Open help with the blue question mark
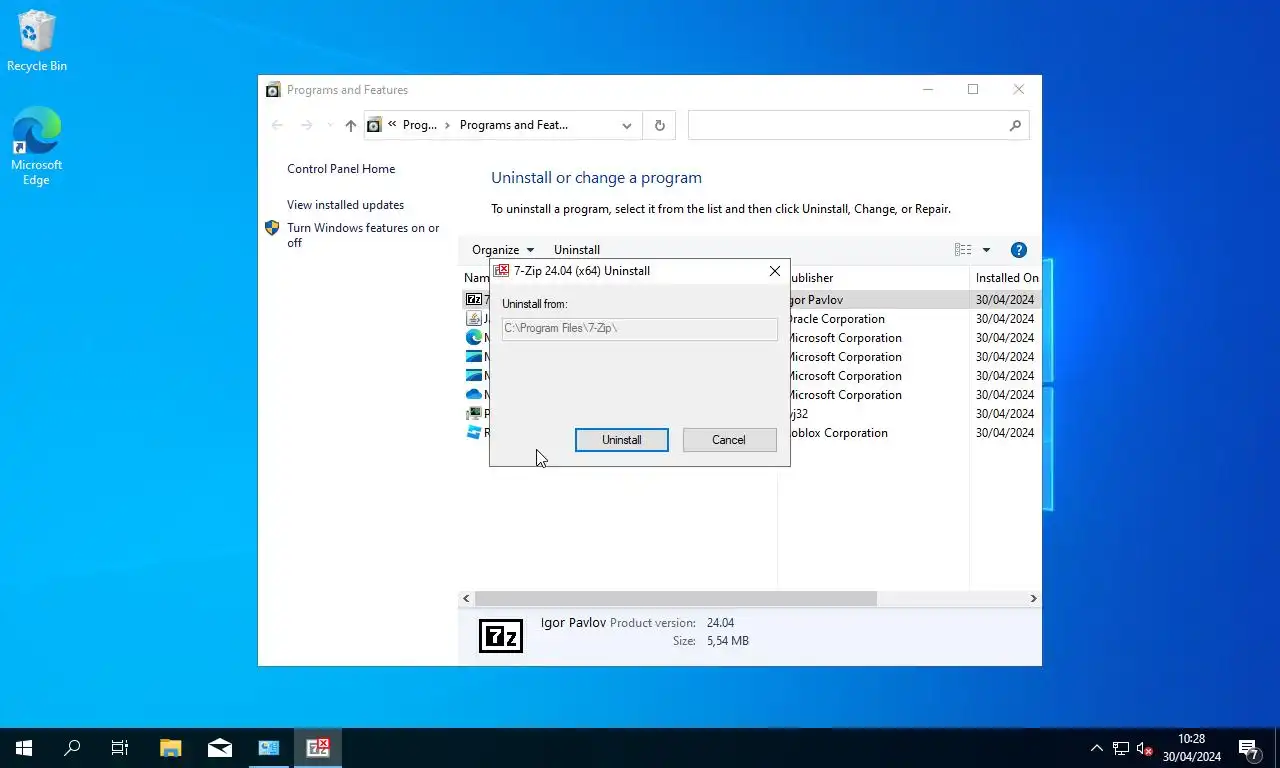The image size is (1280, 768). click(x=1019, y=250)
